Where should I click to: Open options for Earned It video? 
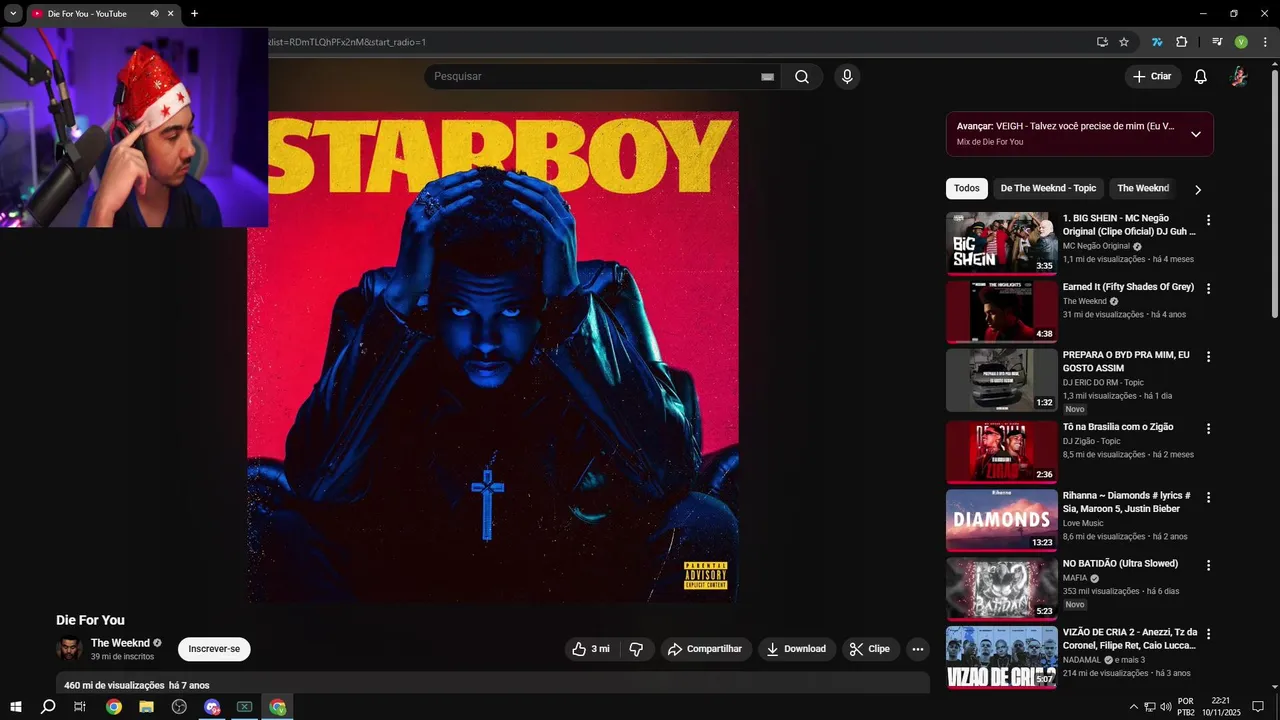coord(1208,289)
